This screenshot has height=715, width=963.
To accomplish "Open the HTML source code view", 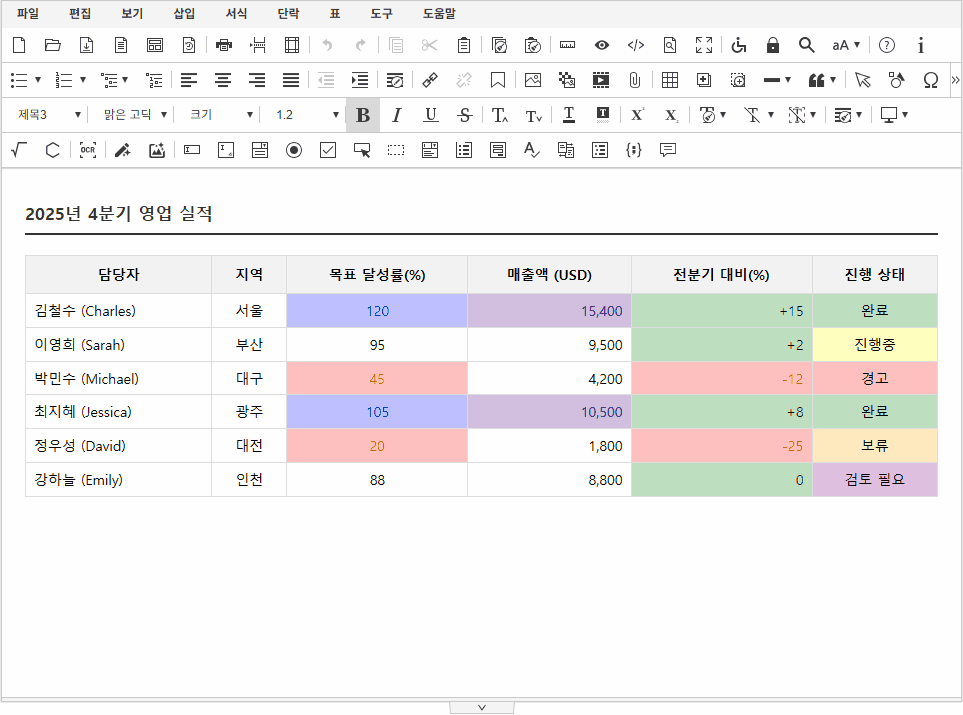I will (635, 45).
